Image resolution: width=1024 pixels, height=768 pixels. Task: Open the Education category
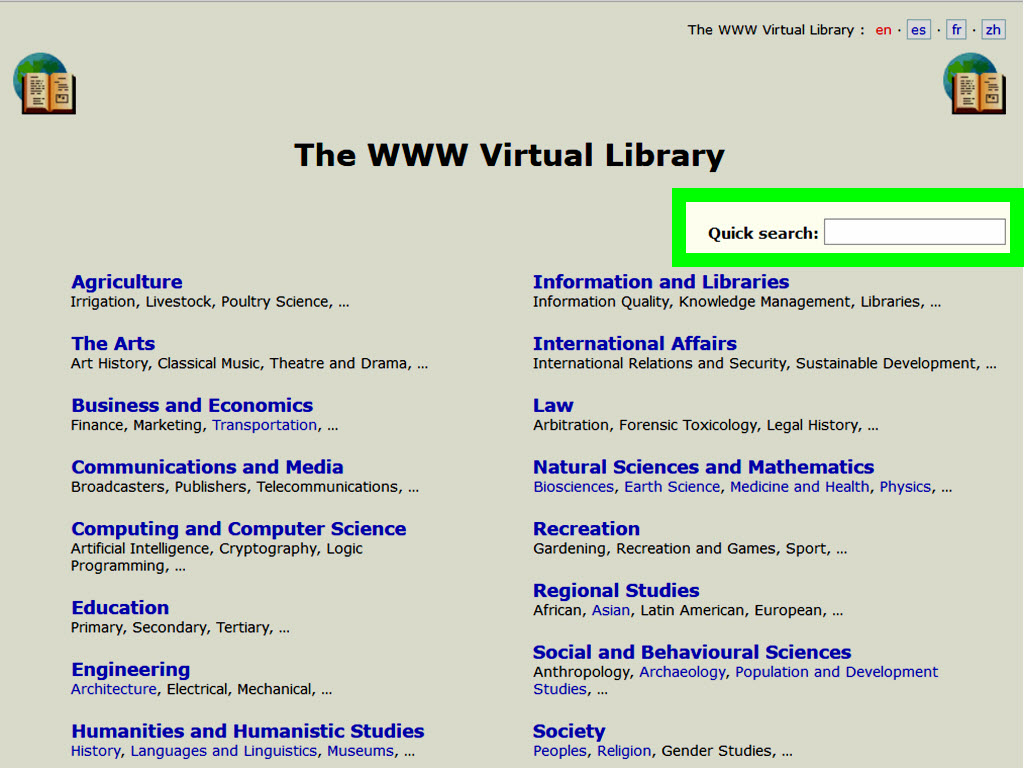coord(120,607)
